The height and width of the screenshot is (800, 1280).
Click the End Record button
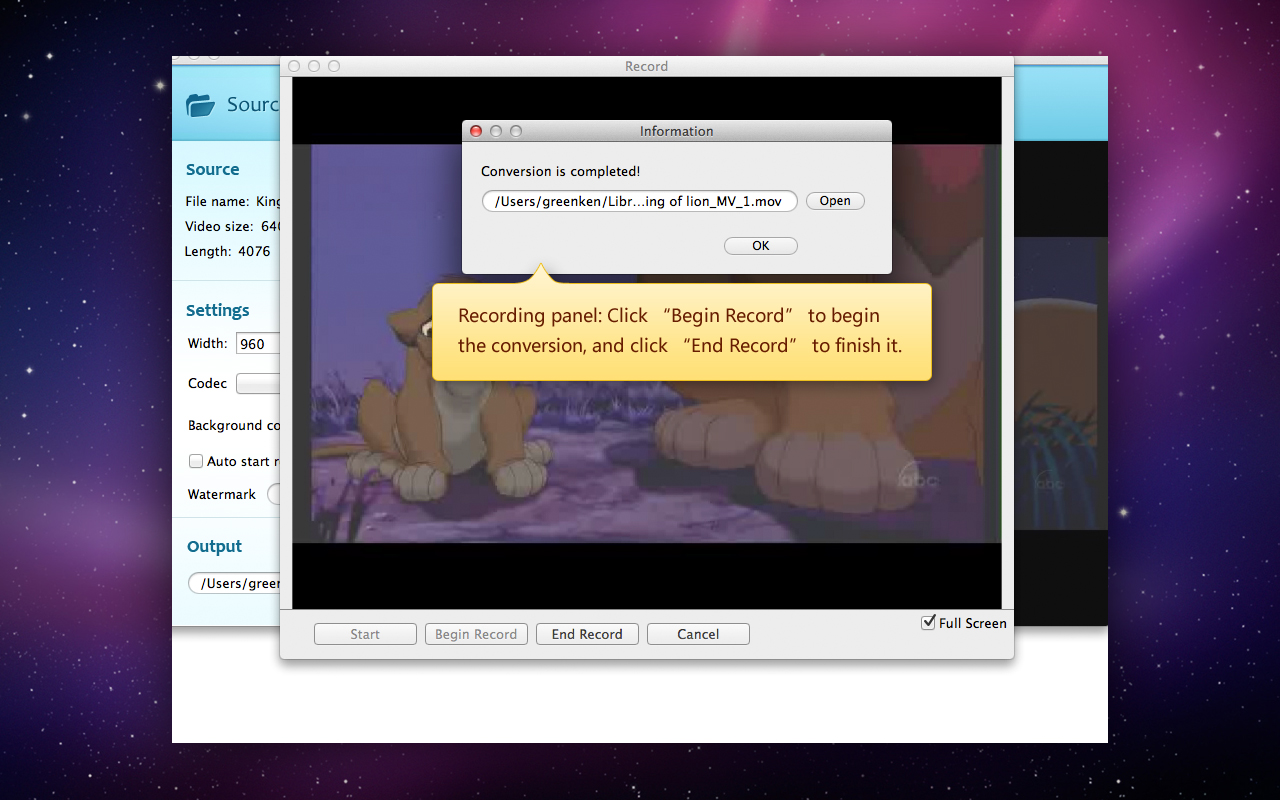(587, 634)
